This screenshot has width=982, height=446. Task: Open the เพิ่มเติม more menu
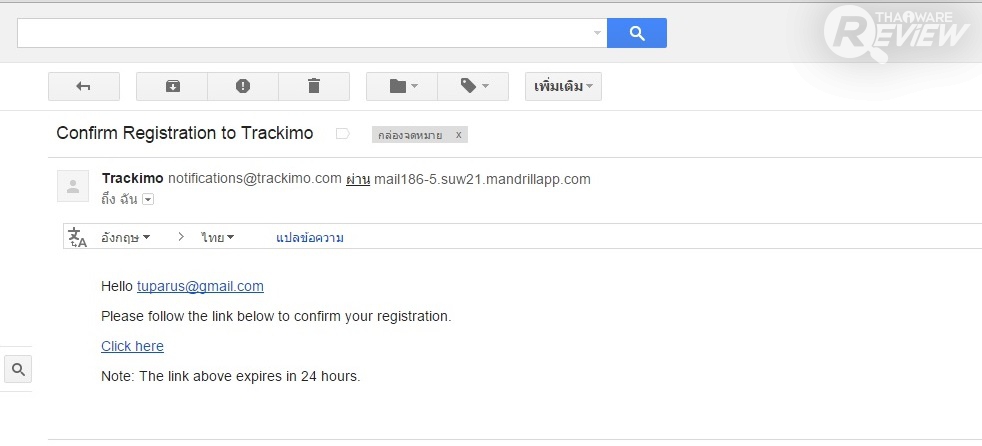[563, 86]
